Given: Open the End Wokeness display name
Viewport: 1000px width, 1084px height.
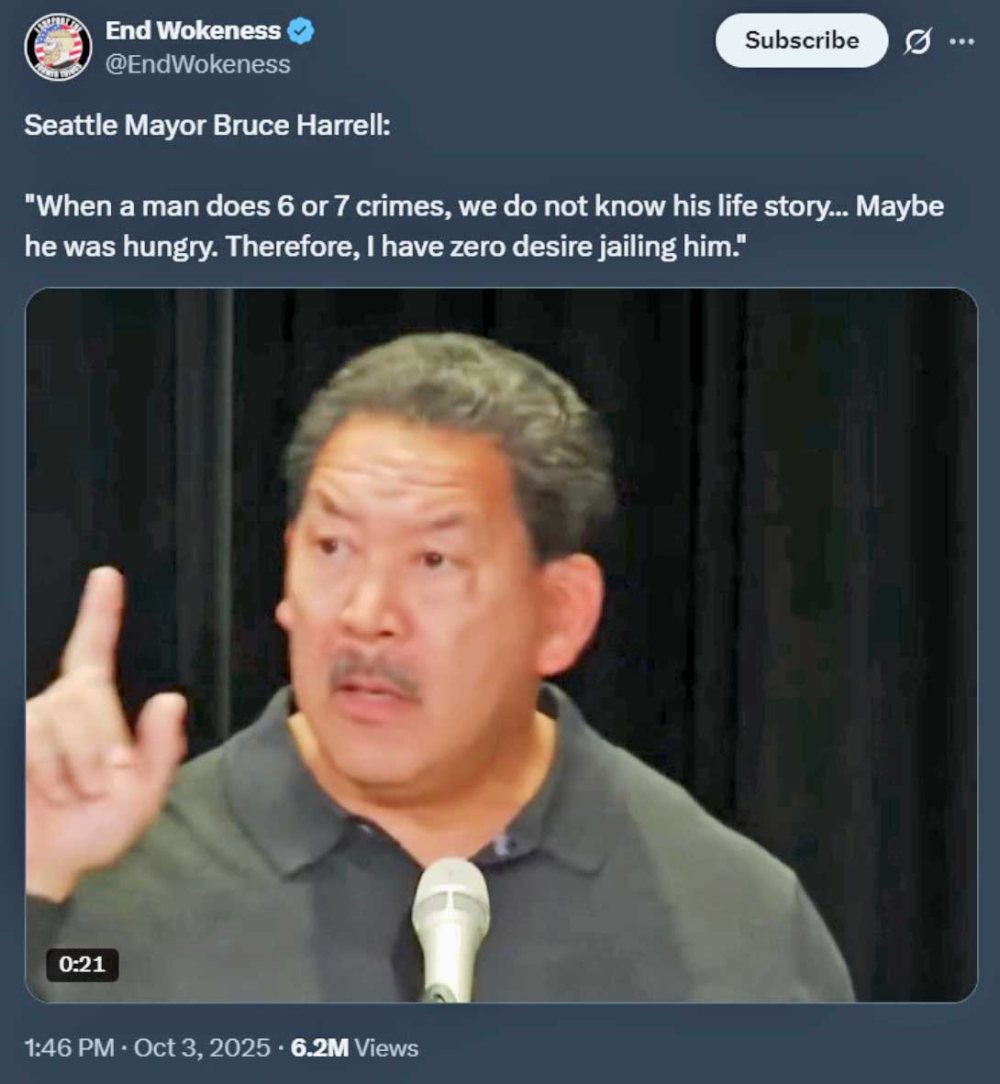Looking at the screenshot, I should point(193,30).
